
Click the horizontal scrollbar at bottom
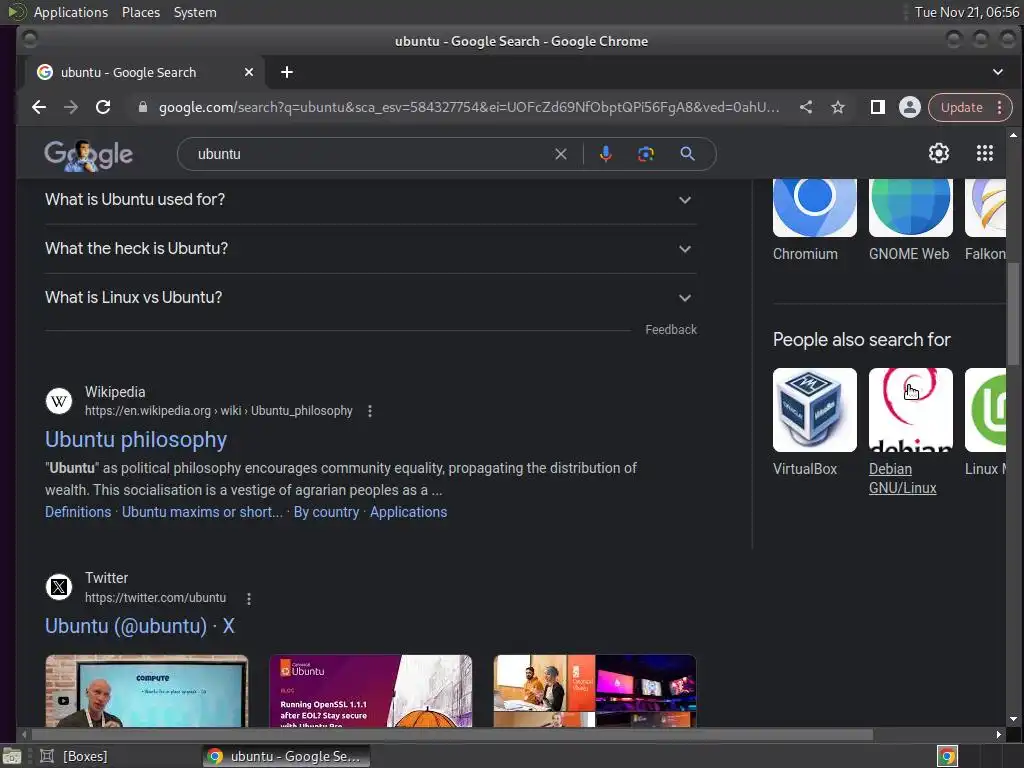pos(452,735)
